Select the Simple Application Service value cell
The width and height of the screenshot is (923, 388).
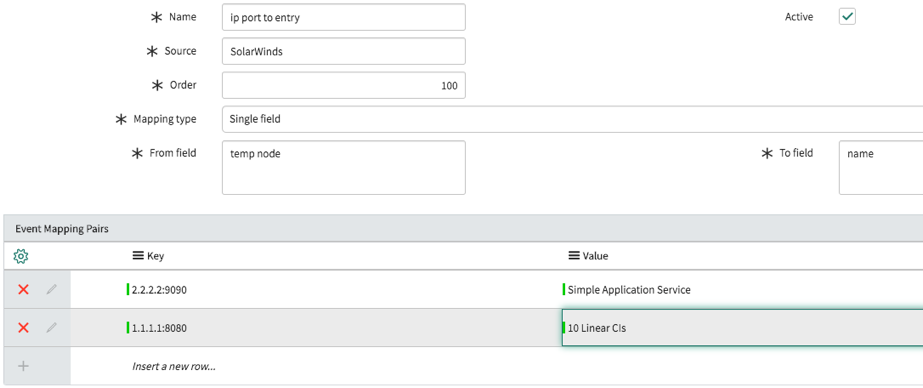(742, 290)
